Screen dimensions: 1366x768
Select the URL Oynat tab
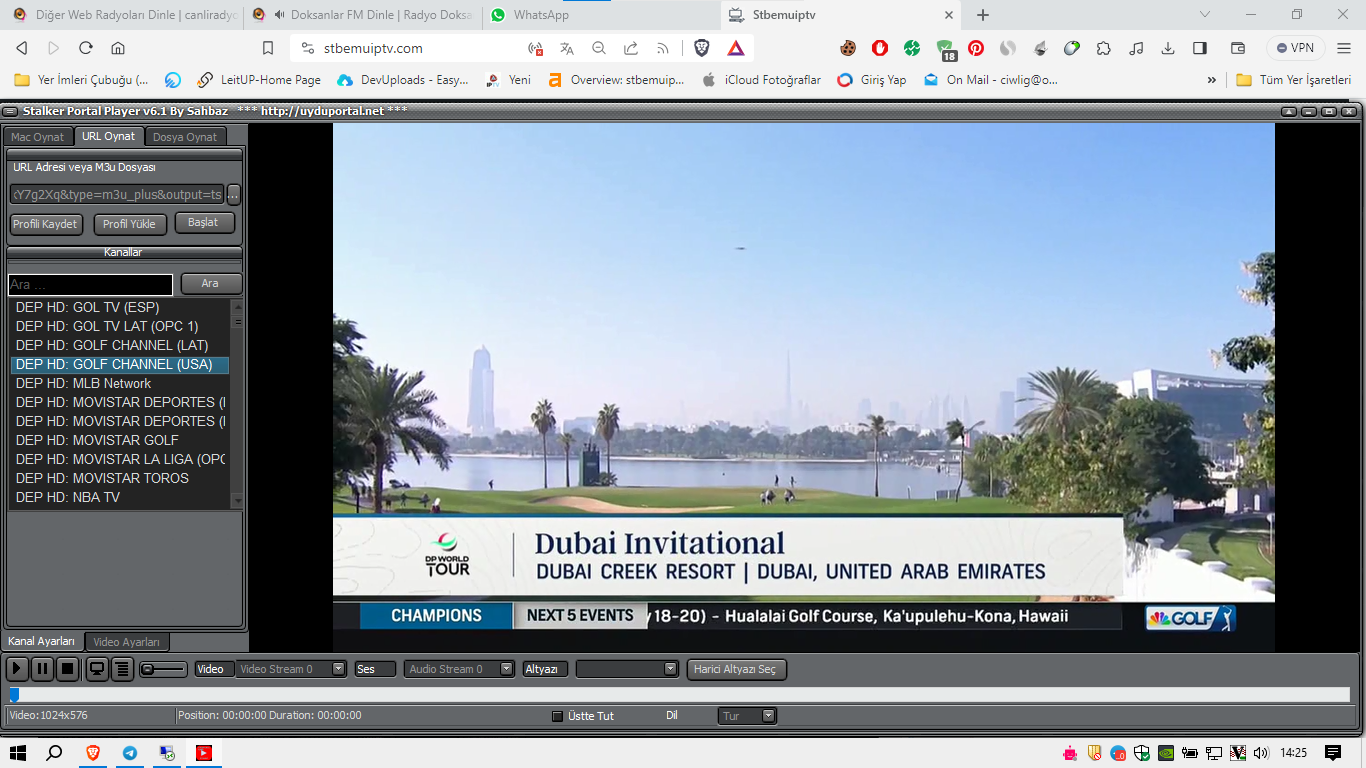tap(109, 136)
